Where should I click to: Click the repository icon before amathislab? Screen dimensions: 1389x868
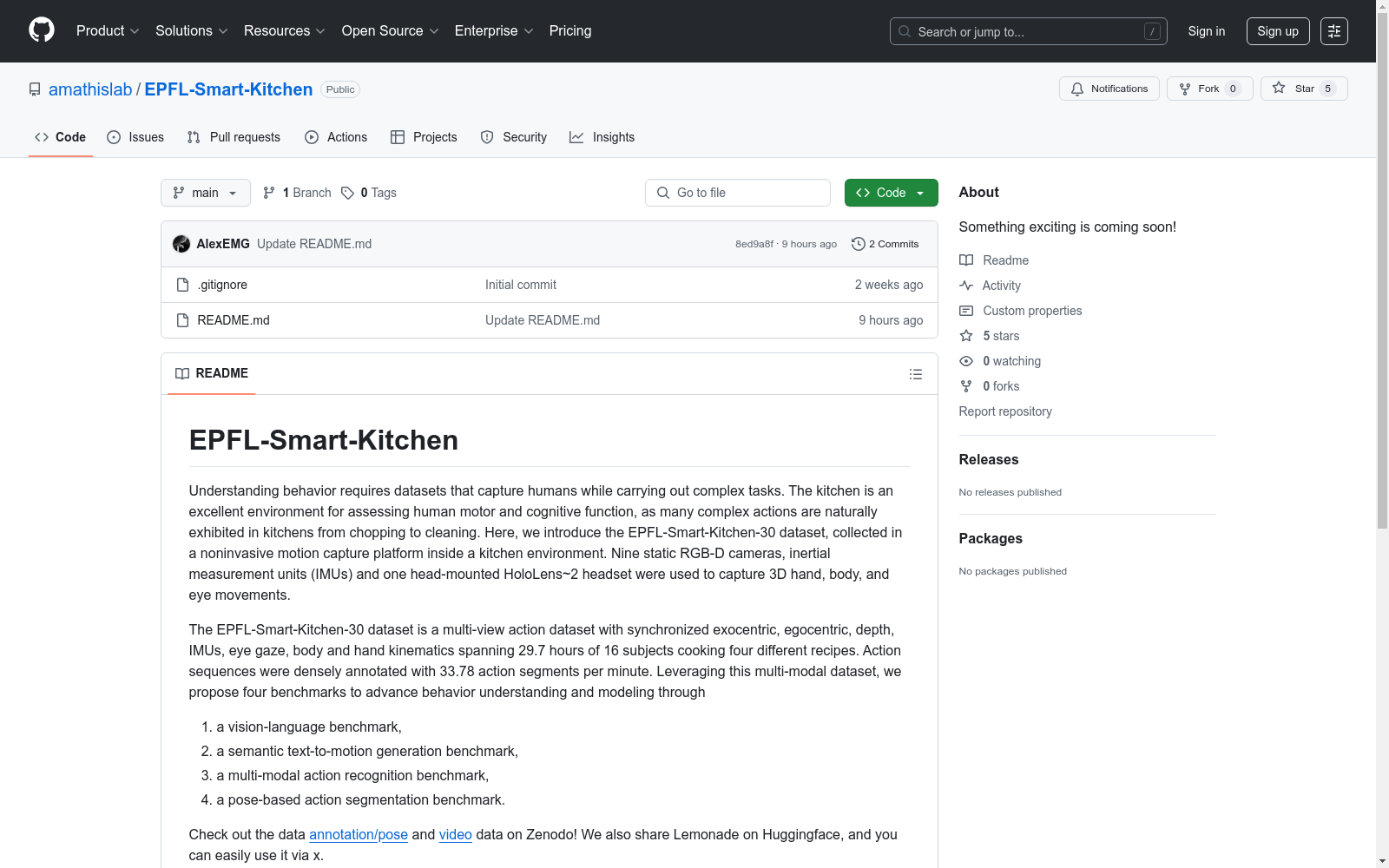pos(35,89)
